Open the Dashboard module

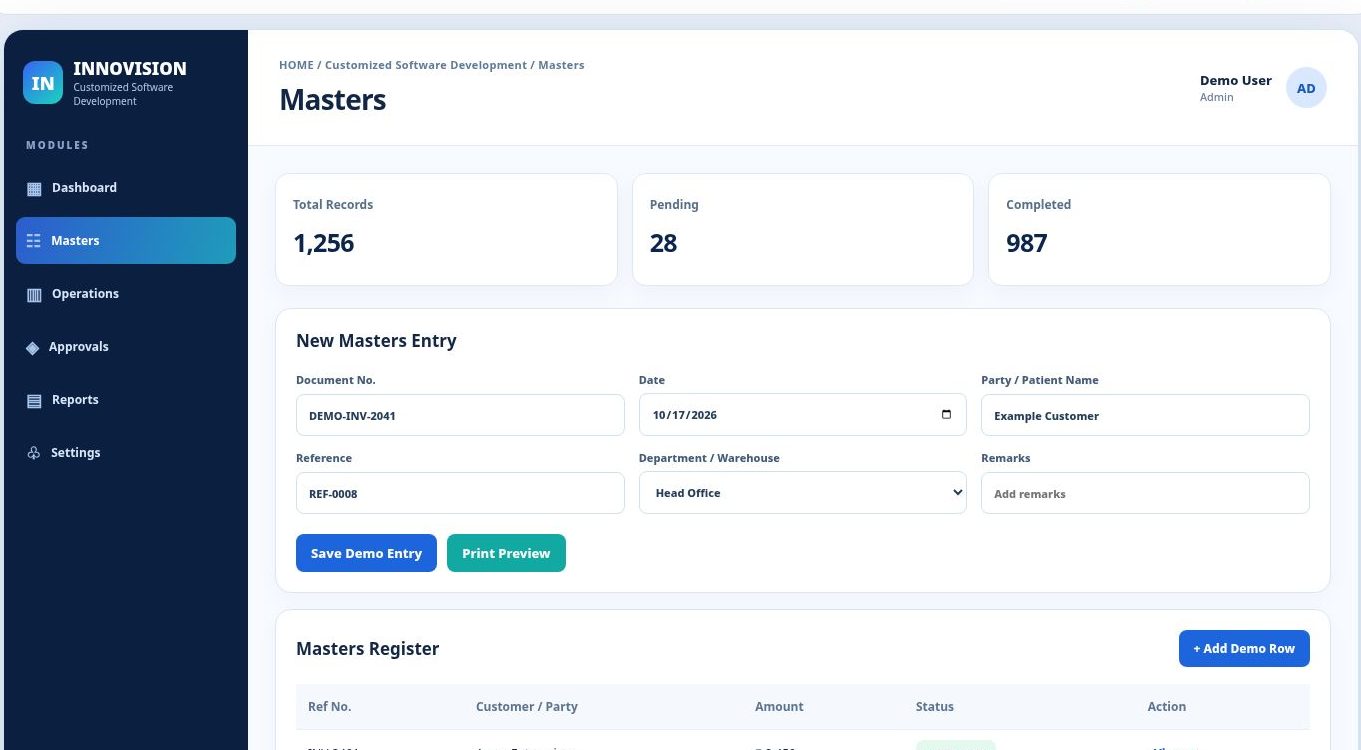(126, 188)
